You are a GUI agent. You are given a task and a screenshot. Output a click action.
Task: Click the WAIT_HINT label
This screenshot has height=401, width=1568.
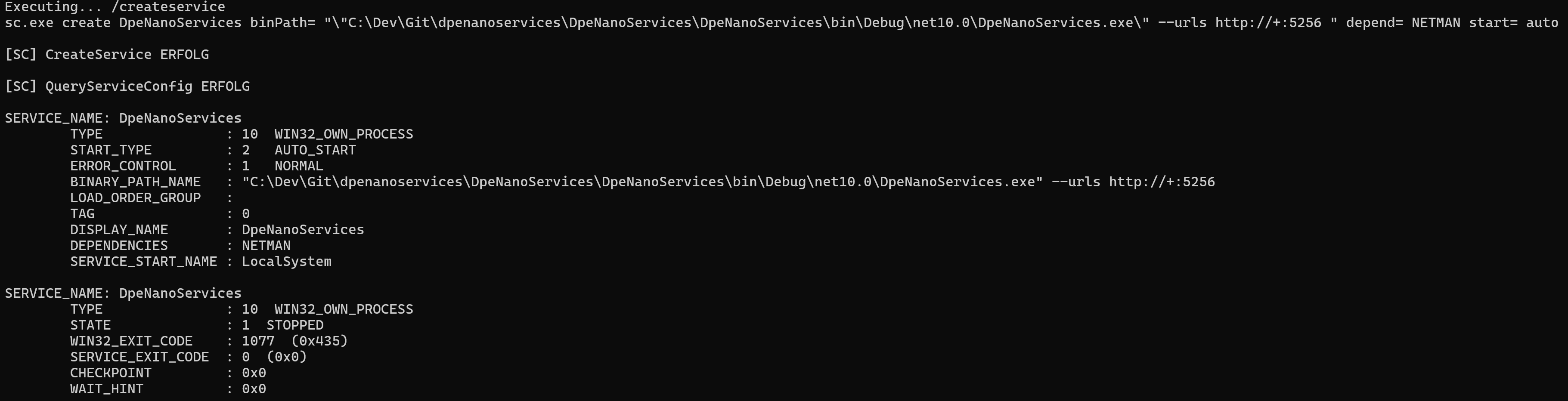[x=106, y=389]
